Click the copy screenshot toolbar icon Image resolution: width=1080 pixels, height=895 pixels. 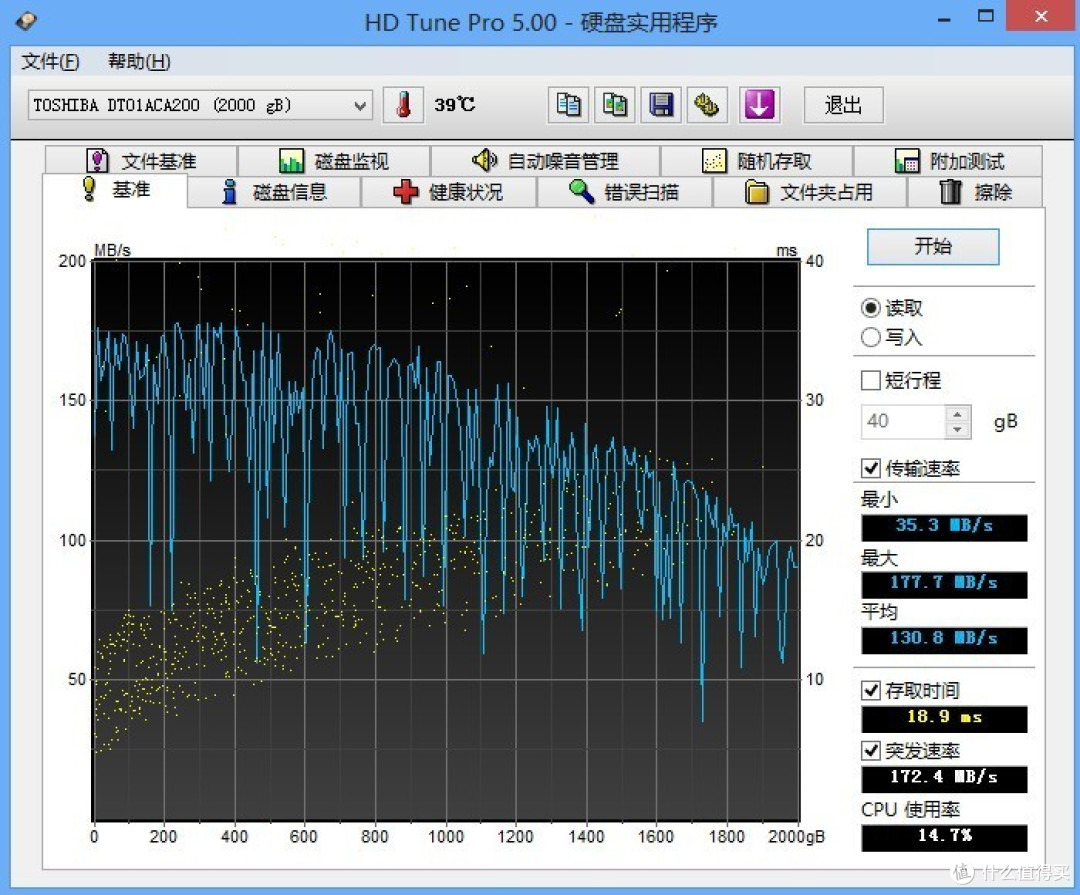(x=614, y=105)
